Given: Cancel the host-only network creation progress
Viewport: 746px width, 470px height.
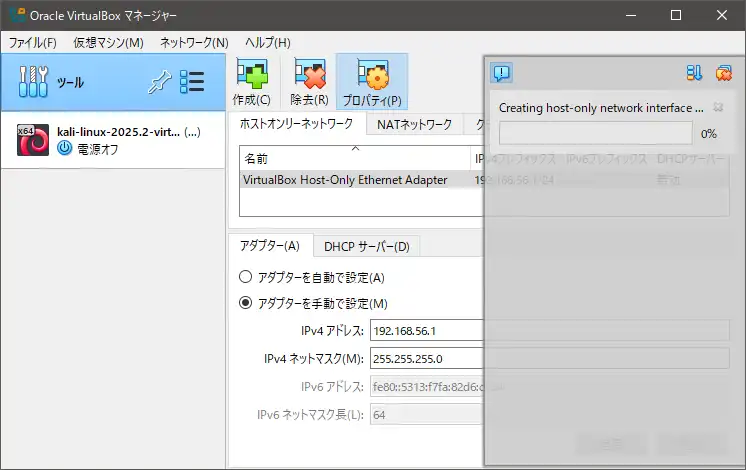Looking at the screenshot, I should point(718,108).
